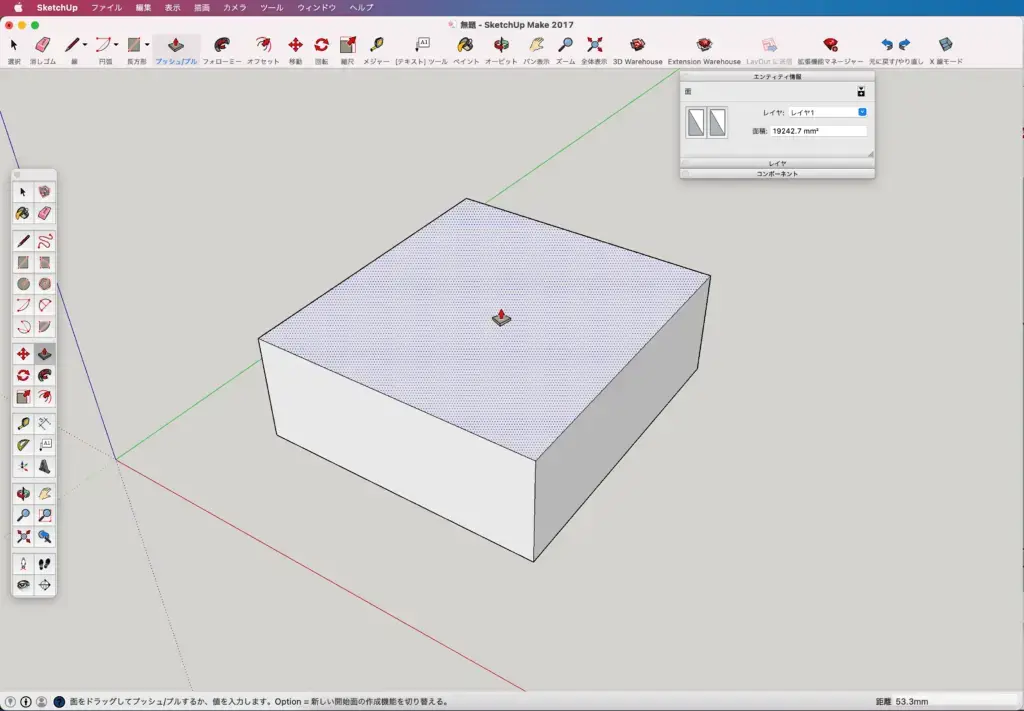The image size is (1024, 711).
Task: Click the back face material swatch
Action: pyautogui.click(x=717, y=122)
